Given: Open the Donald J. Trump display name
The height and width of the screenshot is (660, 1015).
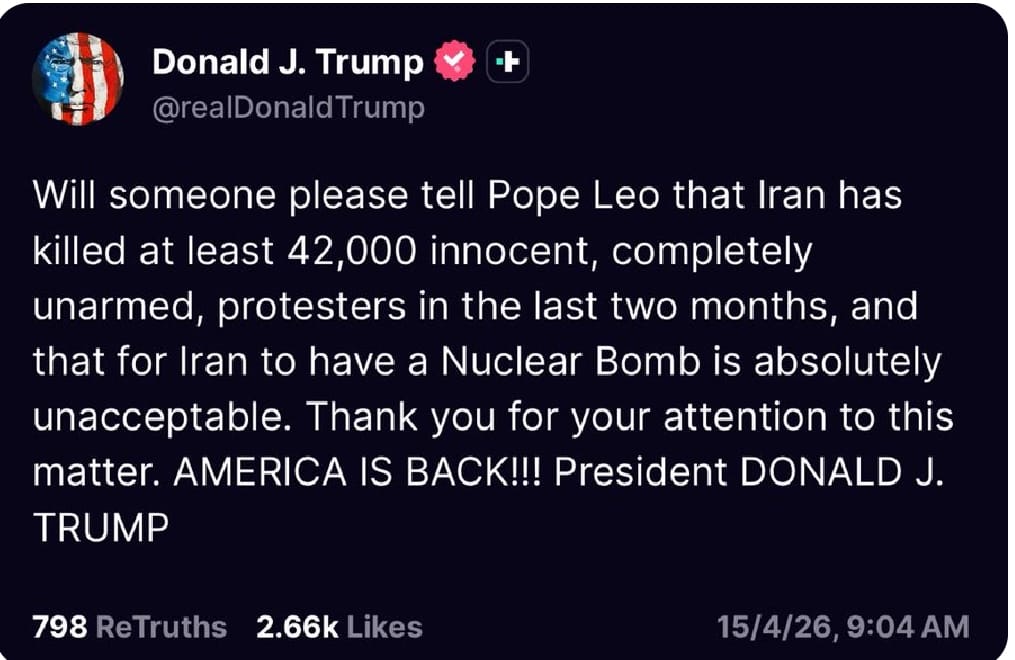Looking at the screenshot, I should point(288,63).
